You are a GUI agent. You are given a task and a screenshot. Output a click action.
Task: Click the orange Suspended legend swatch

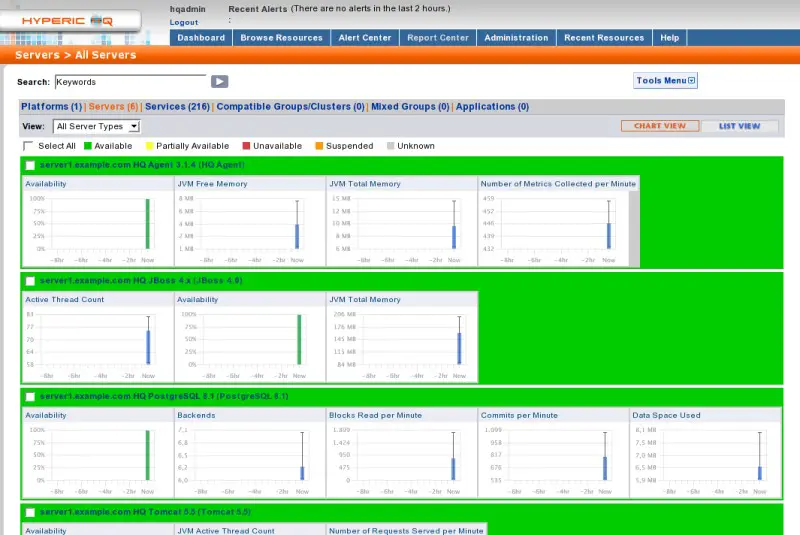pyautogui.click(x=319, y=146)
